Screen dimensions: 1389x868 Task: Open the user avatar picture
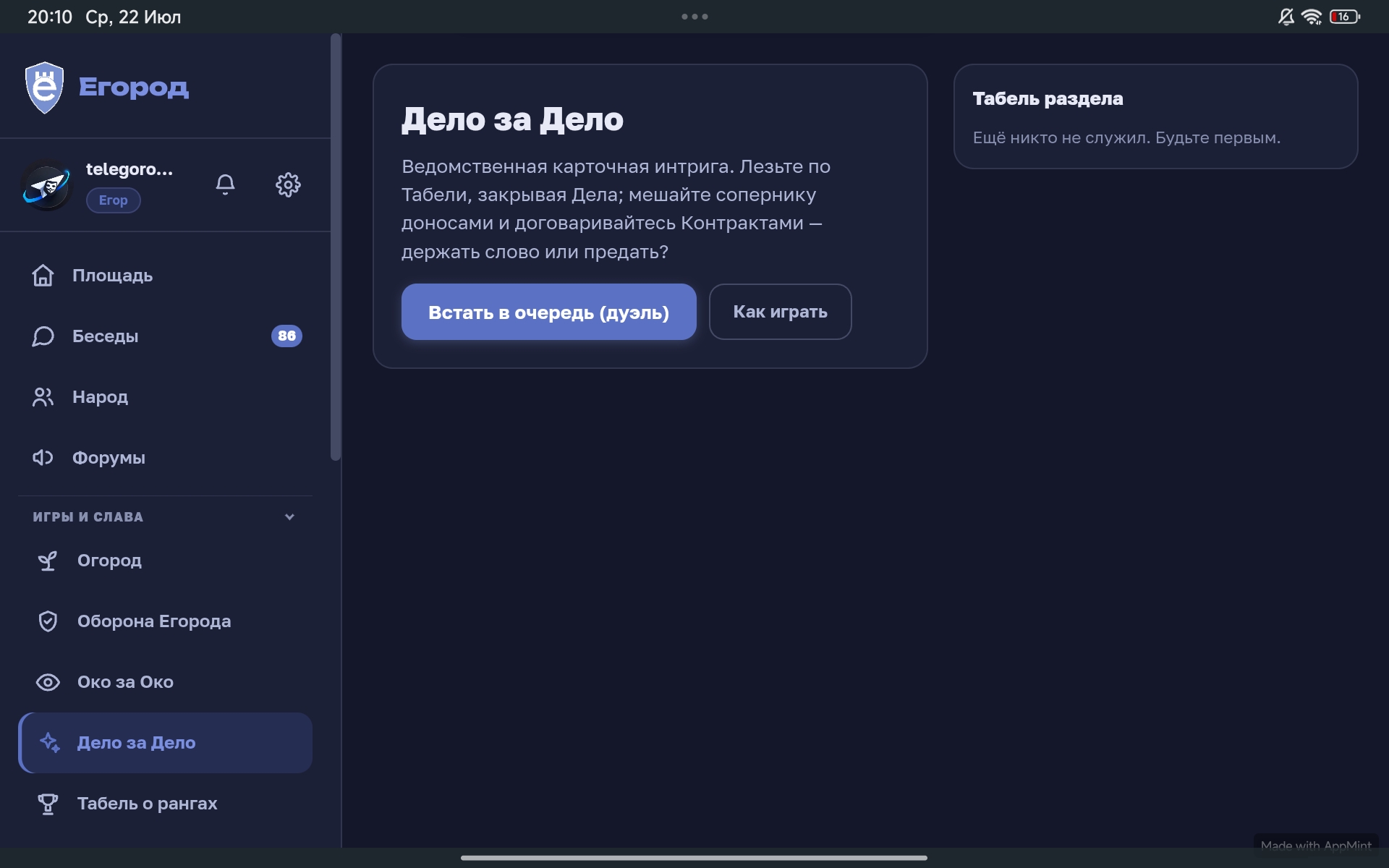46,185
